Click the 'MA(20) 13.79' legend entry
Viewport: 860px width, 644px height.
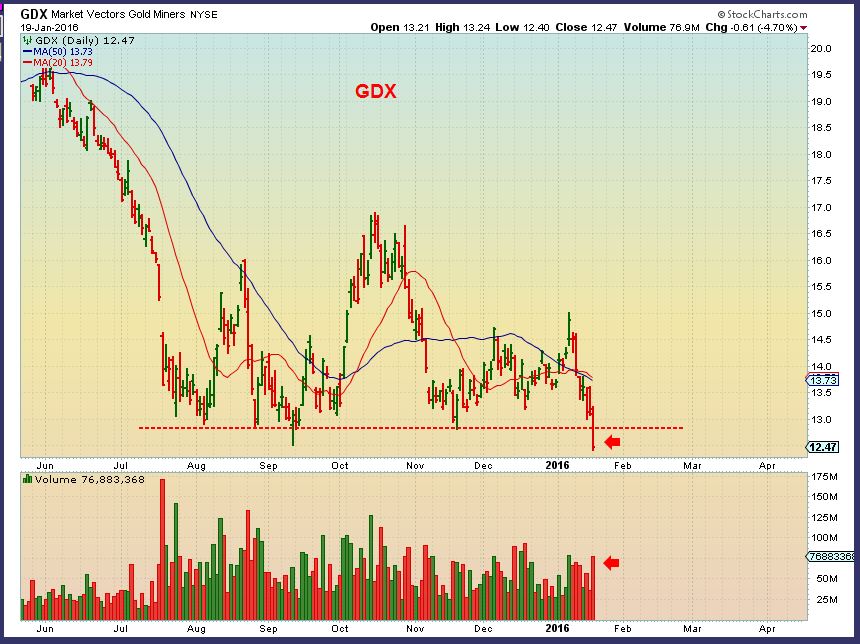click(x=63, y=63)
